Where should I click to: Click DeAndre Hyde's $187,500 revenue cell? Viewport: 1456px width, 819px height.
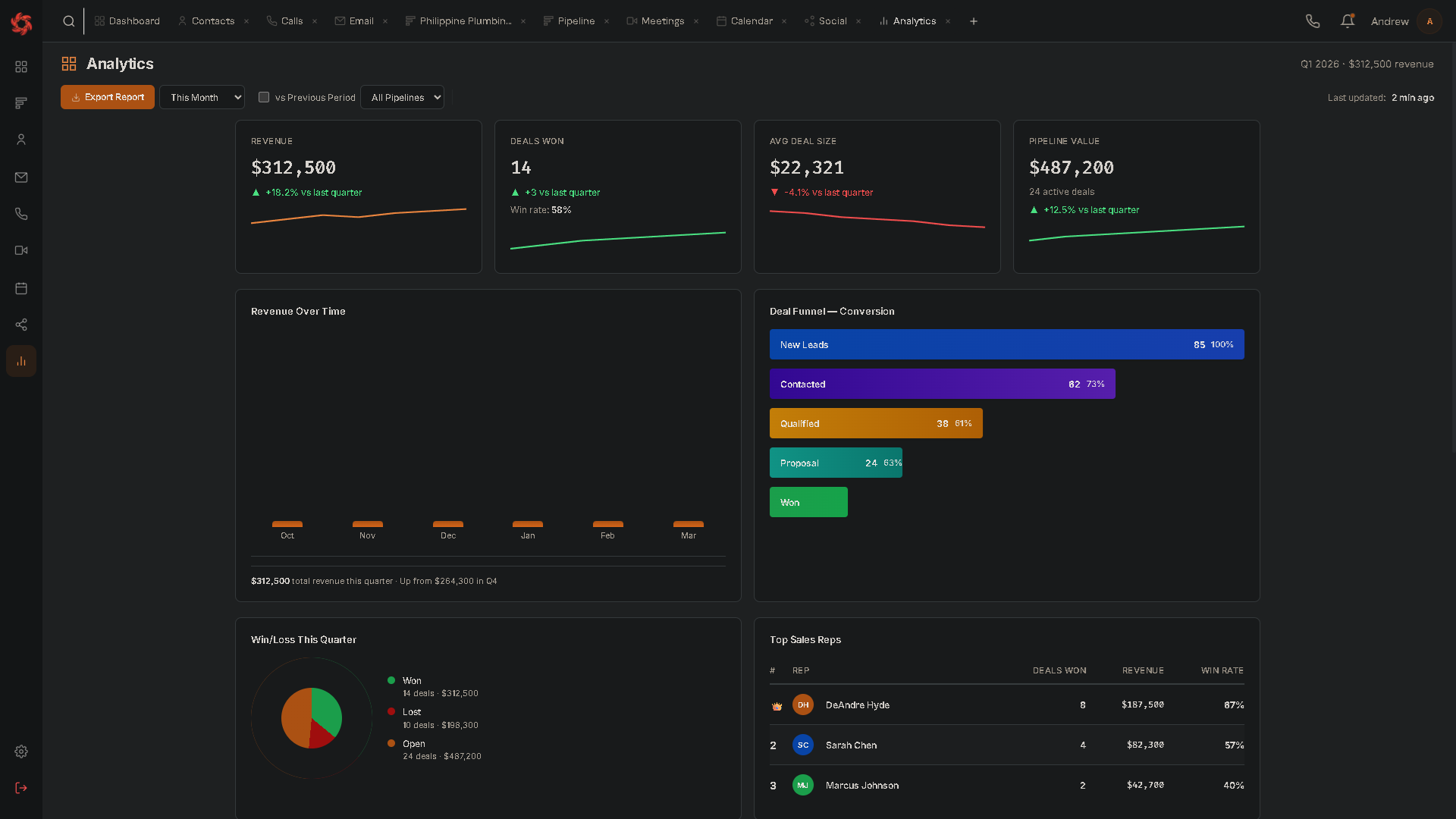[1143, 704]
